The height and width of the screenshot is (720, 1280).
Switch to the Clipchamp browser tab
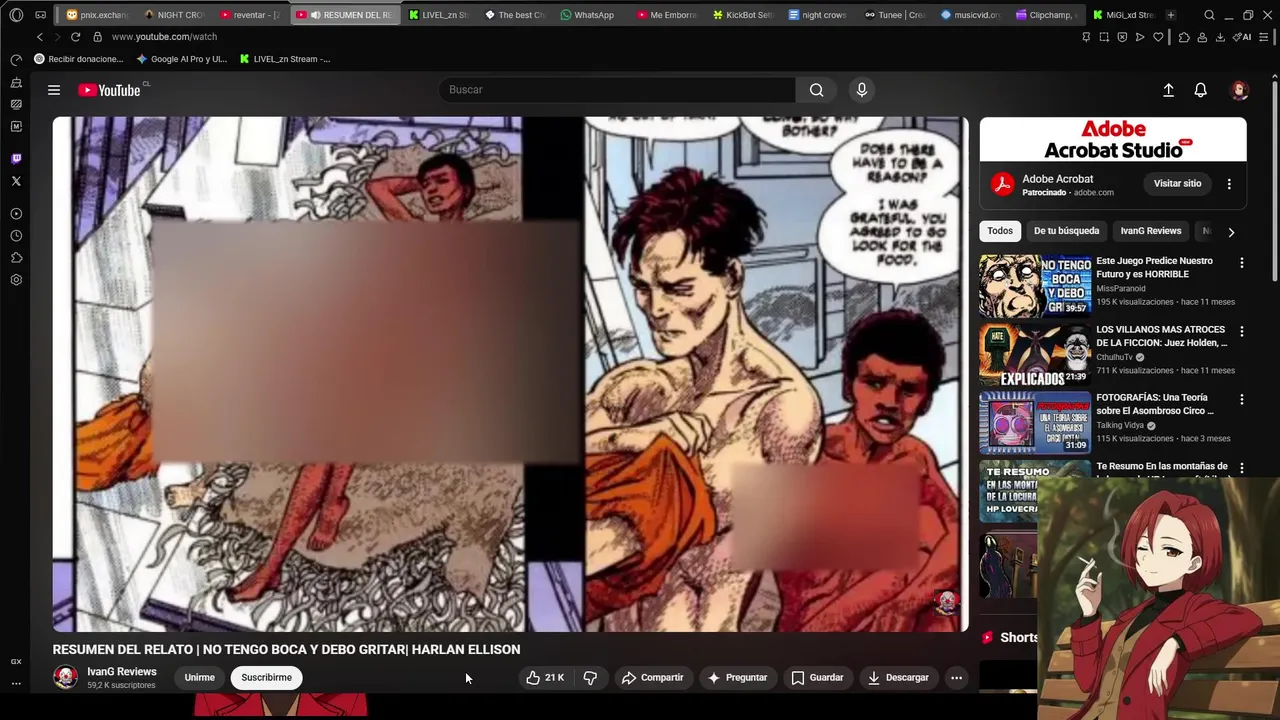(x=1046, y=15)
